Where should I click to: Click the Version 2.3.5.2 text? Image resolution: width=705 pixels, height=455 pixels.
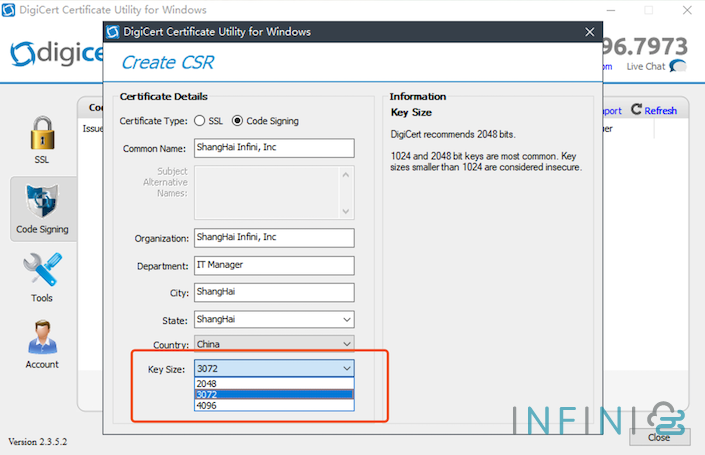pos(38,442)
